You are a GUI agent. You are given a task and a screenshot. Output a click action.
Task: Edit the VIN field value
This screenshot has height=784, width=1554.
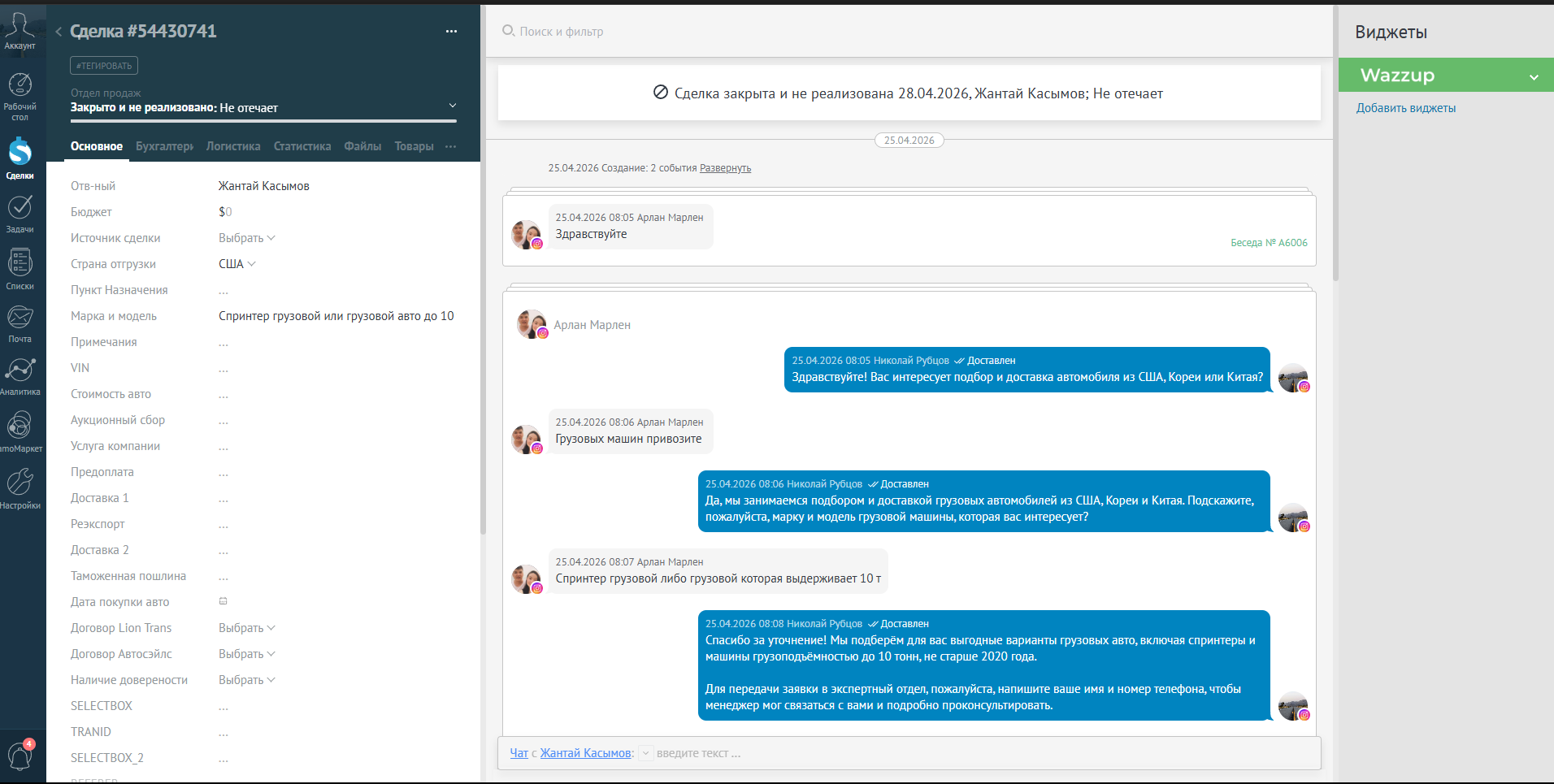(224, 369)
